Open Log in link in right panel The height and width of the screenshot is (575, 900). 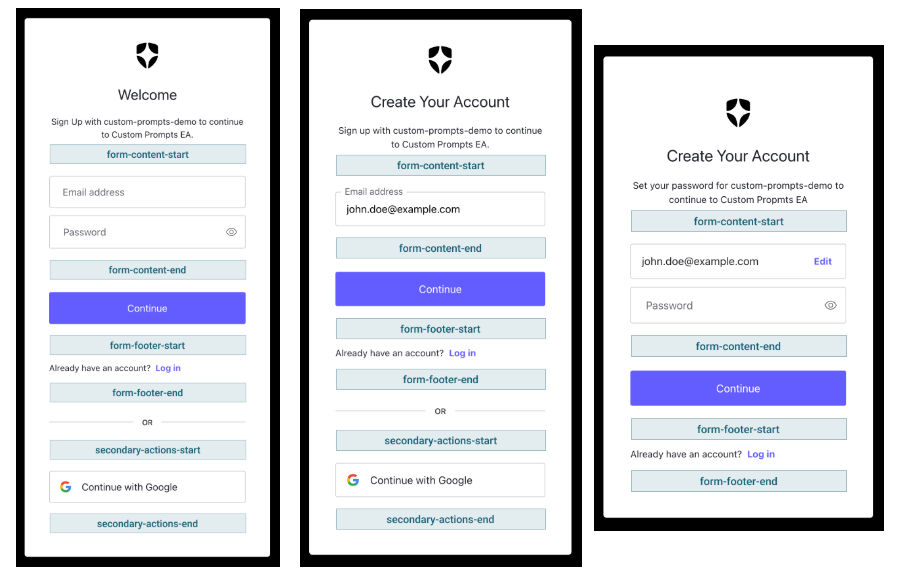(x=761, y=454)
